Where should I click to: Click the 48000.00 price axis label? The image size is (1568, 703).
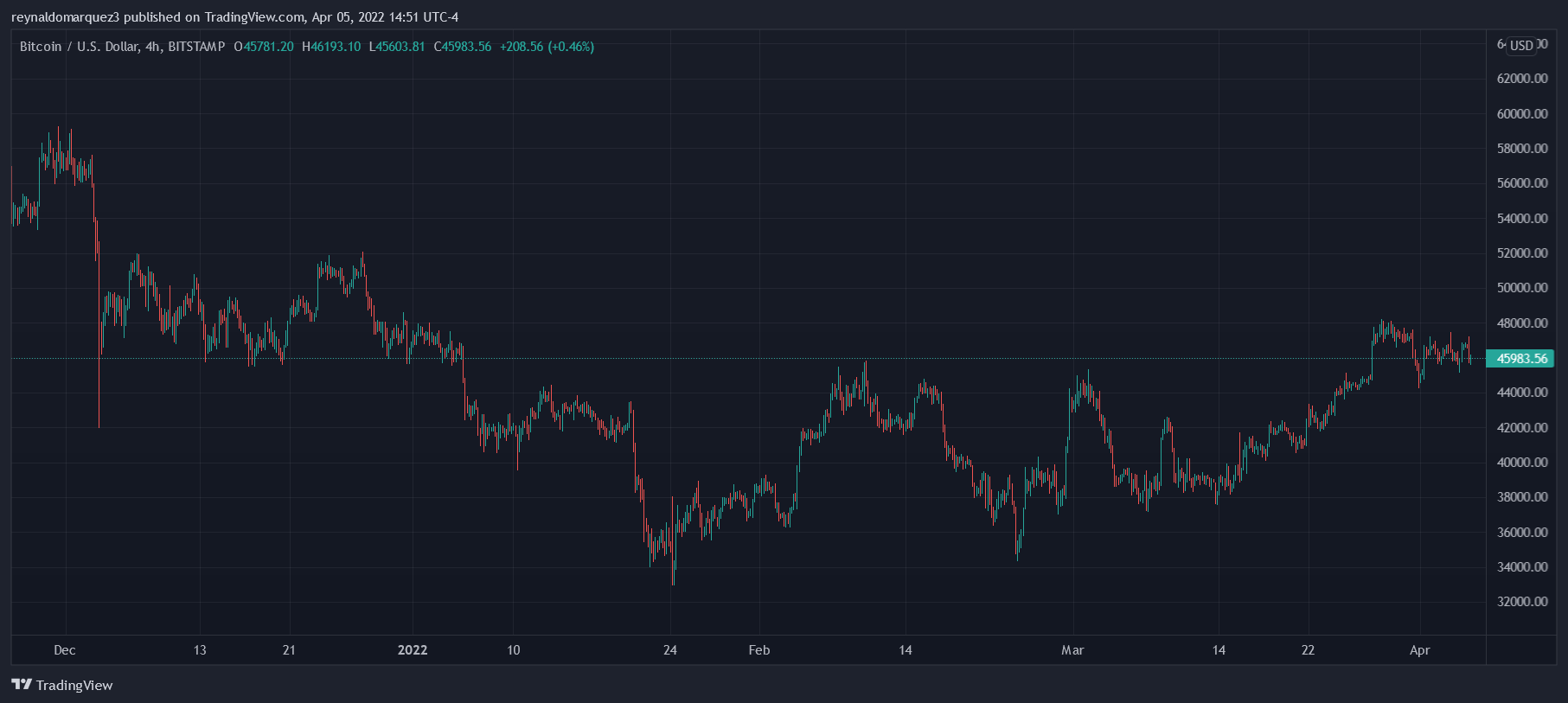pyautogui.click(x=1522, y=323)
